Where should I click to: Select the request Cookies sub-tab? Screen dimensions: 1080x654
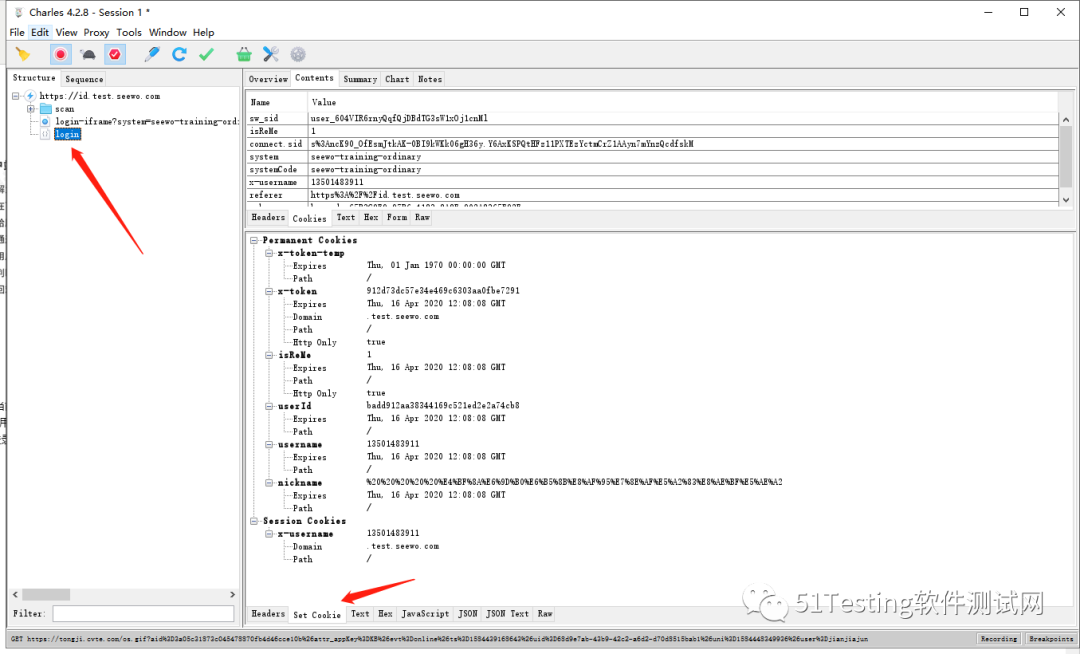(x=309, y=218)
